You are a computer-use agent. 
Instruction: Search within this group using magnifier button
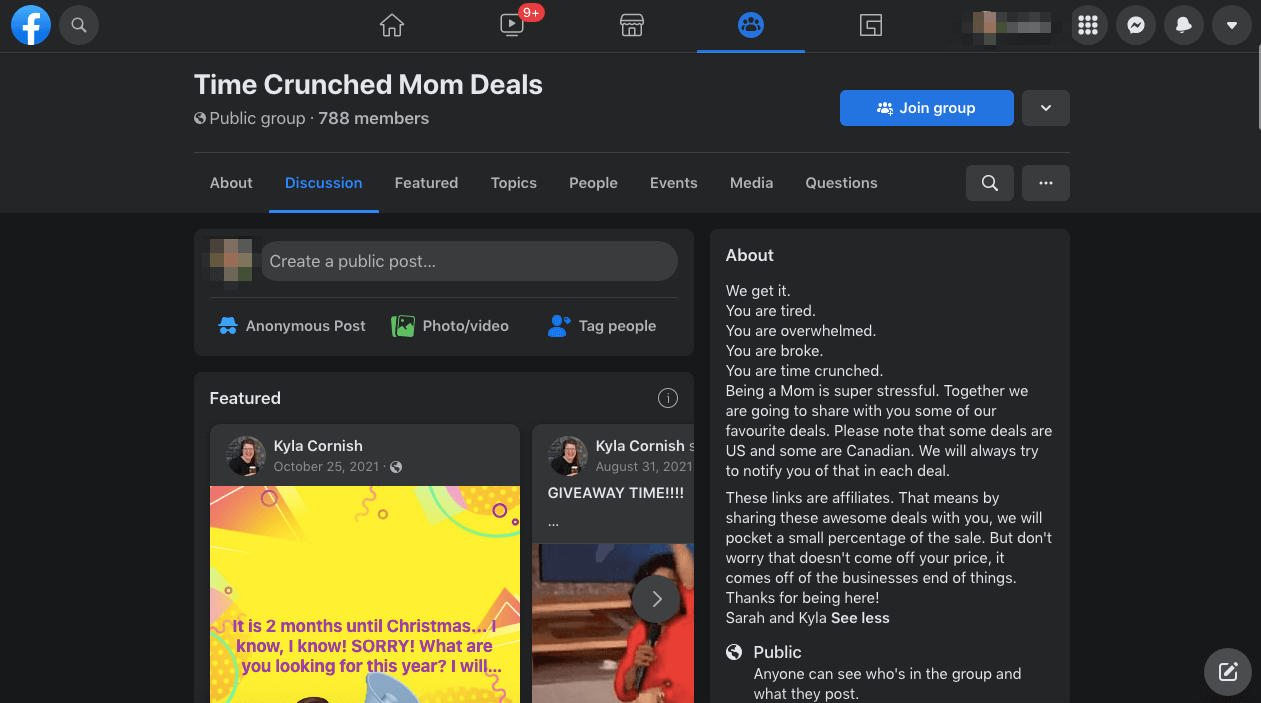tap(990, 183)
